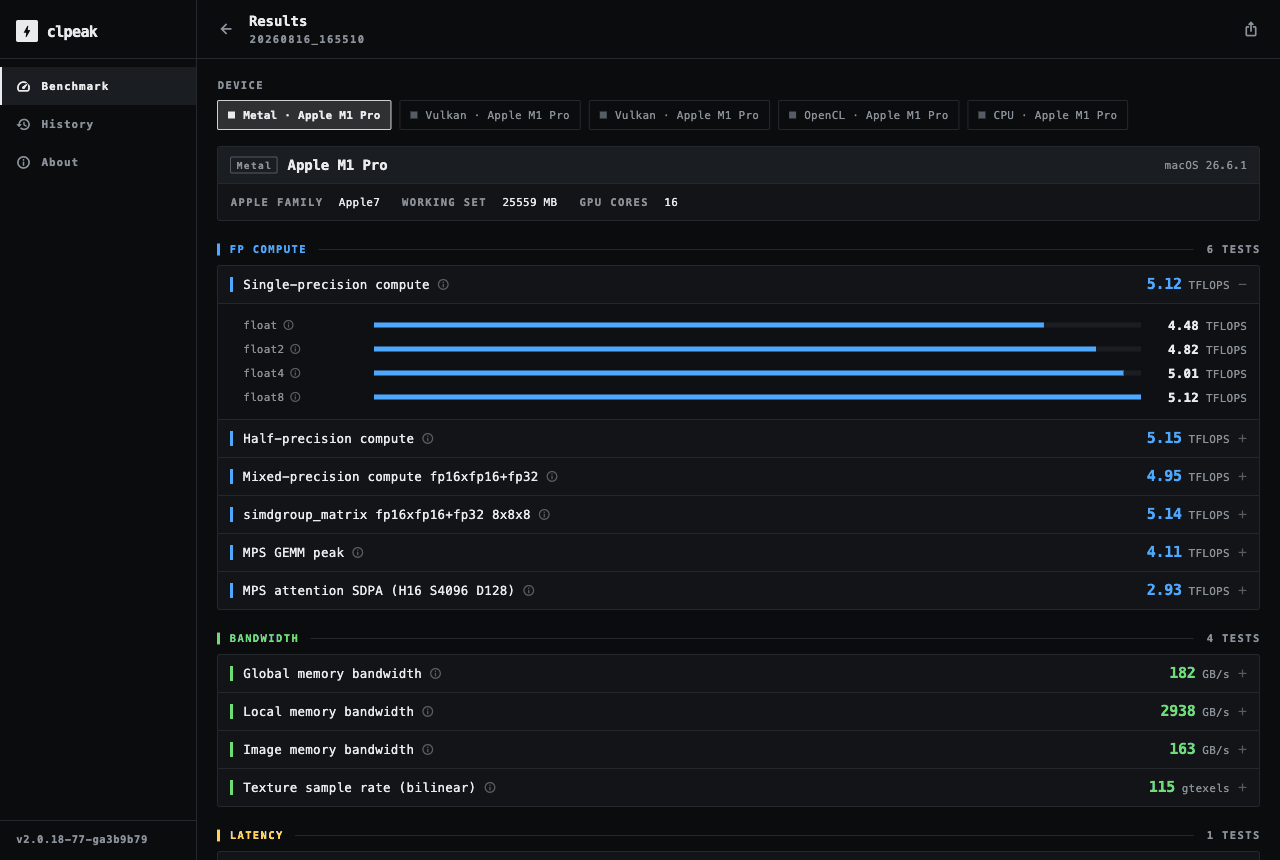Viewport: 1280px width, 860px height.
Task: Click version string v2.0.18-77-ga3b9b79
Action: coord(82,840)
